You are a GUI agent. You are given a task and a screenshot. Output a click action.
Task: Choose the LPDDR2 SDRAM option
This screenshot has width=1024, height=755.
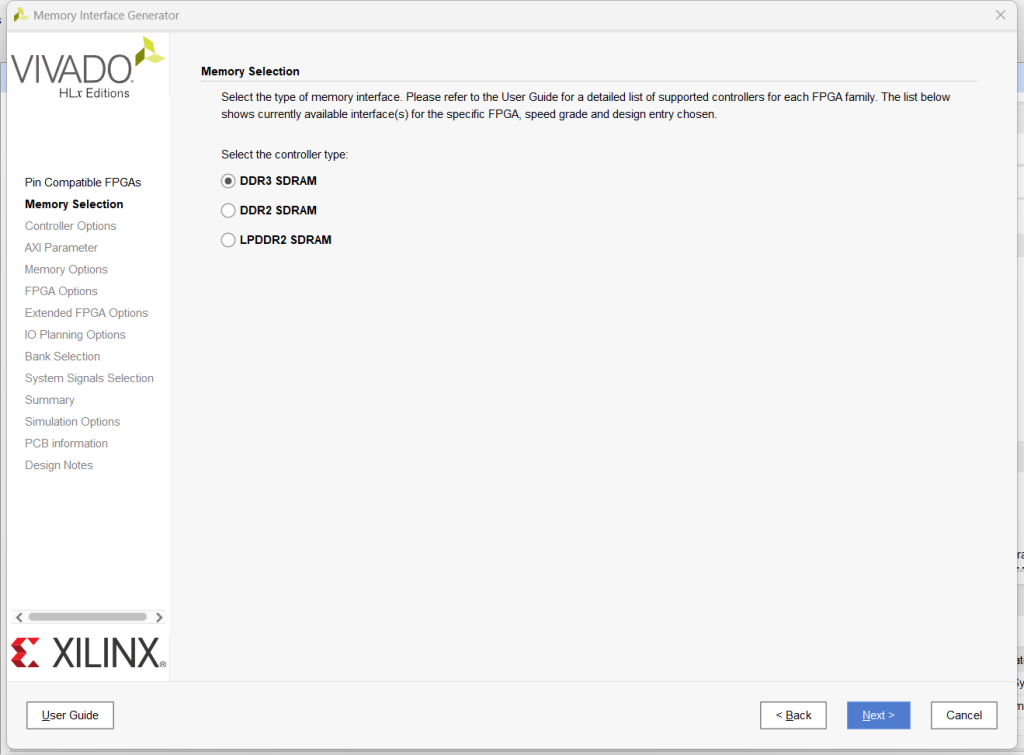(x=228, y=240)
